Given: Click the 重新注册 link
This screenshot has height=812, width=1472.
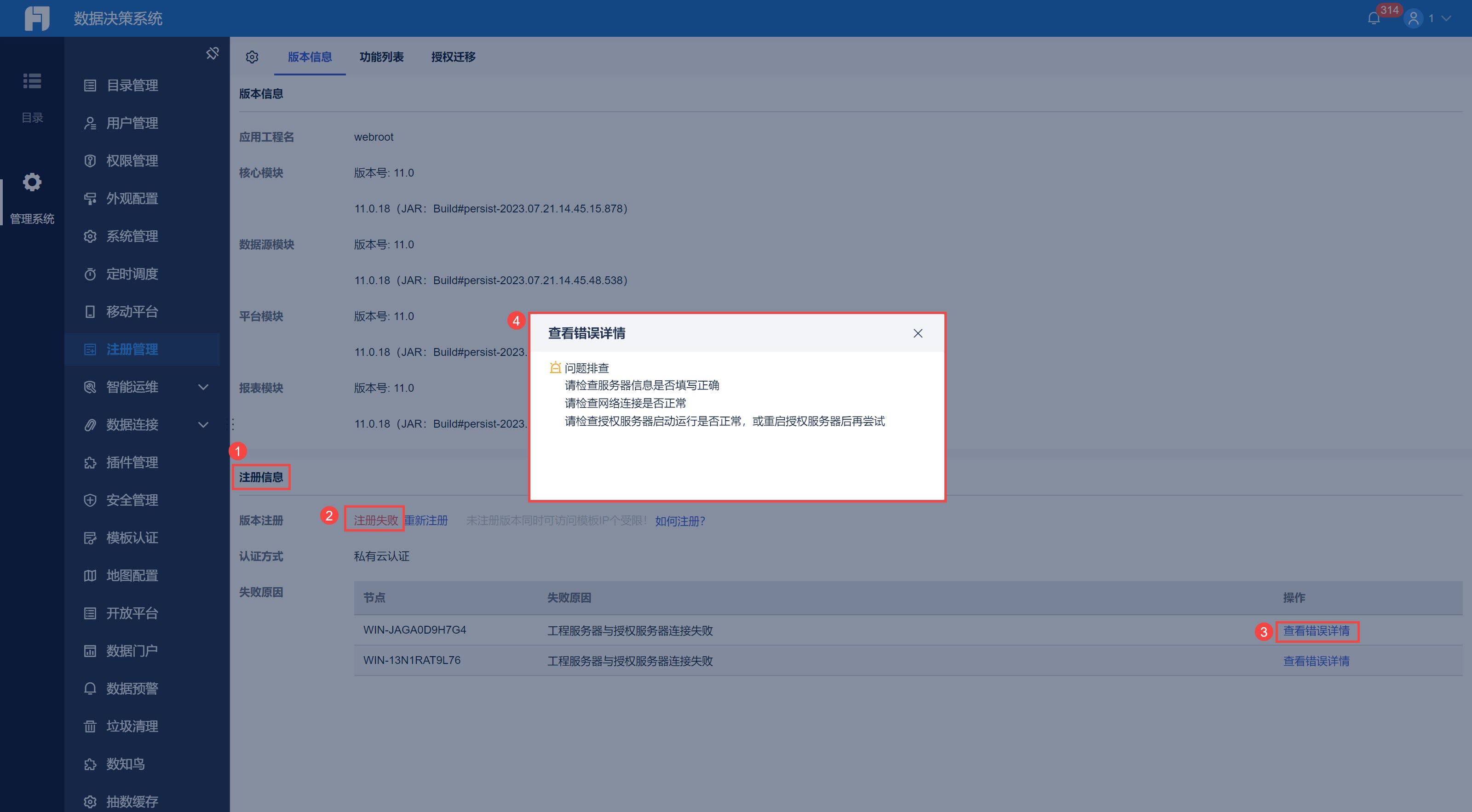Looking at the screenshot, I should (x=426, y=521).
